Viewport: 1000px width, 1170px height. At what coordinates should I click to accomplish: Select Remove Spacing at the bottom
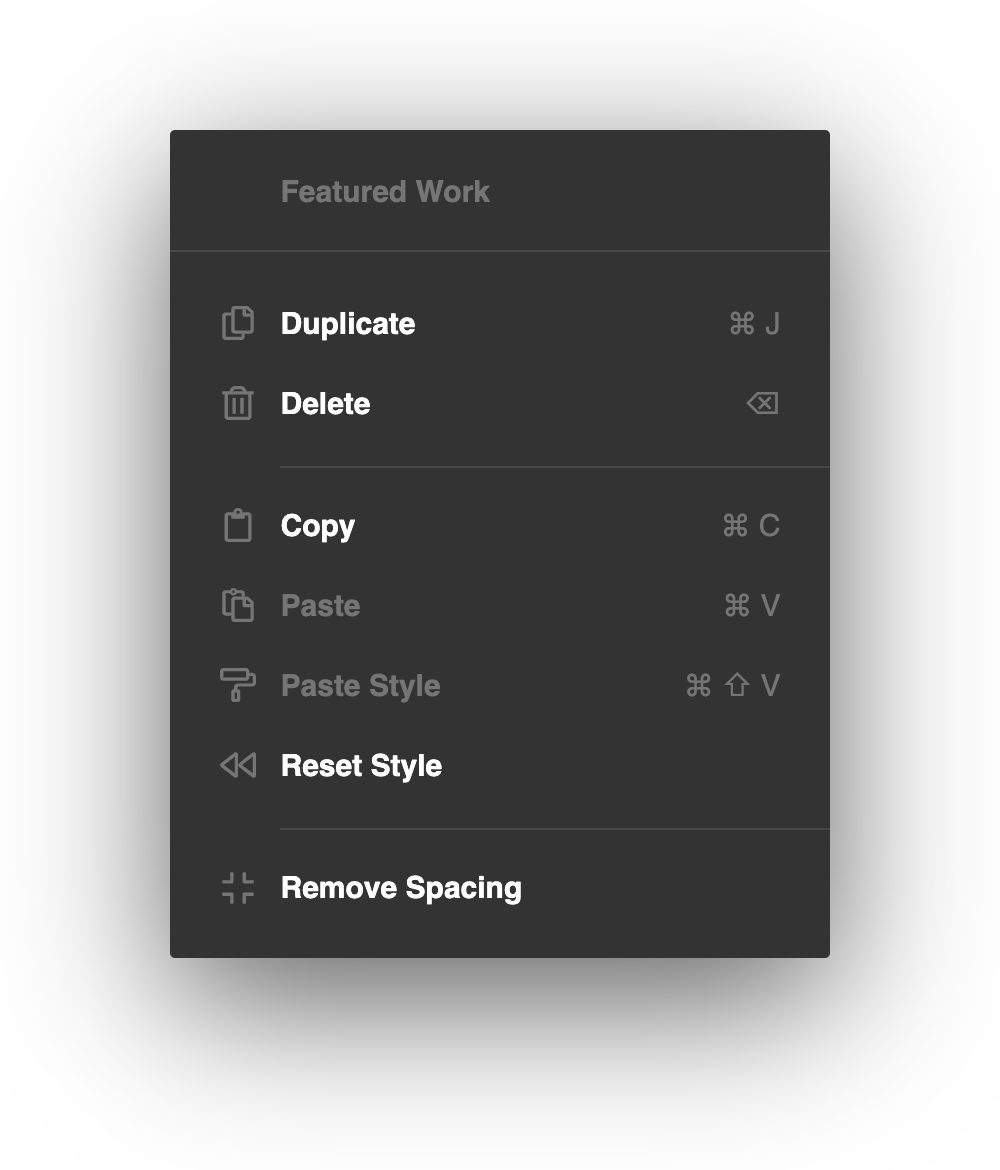(x=401, y=887)
